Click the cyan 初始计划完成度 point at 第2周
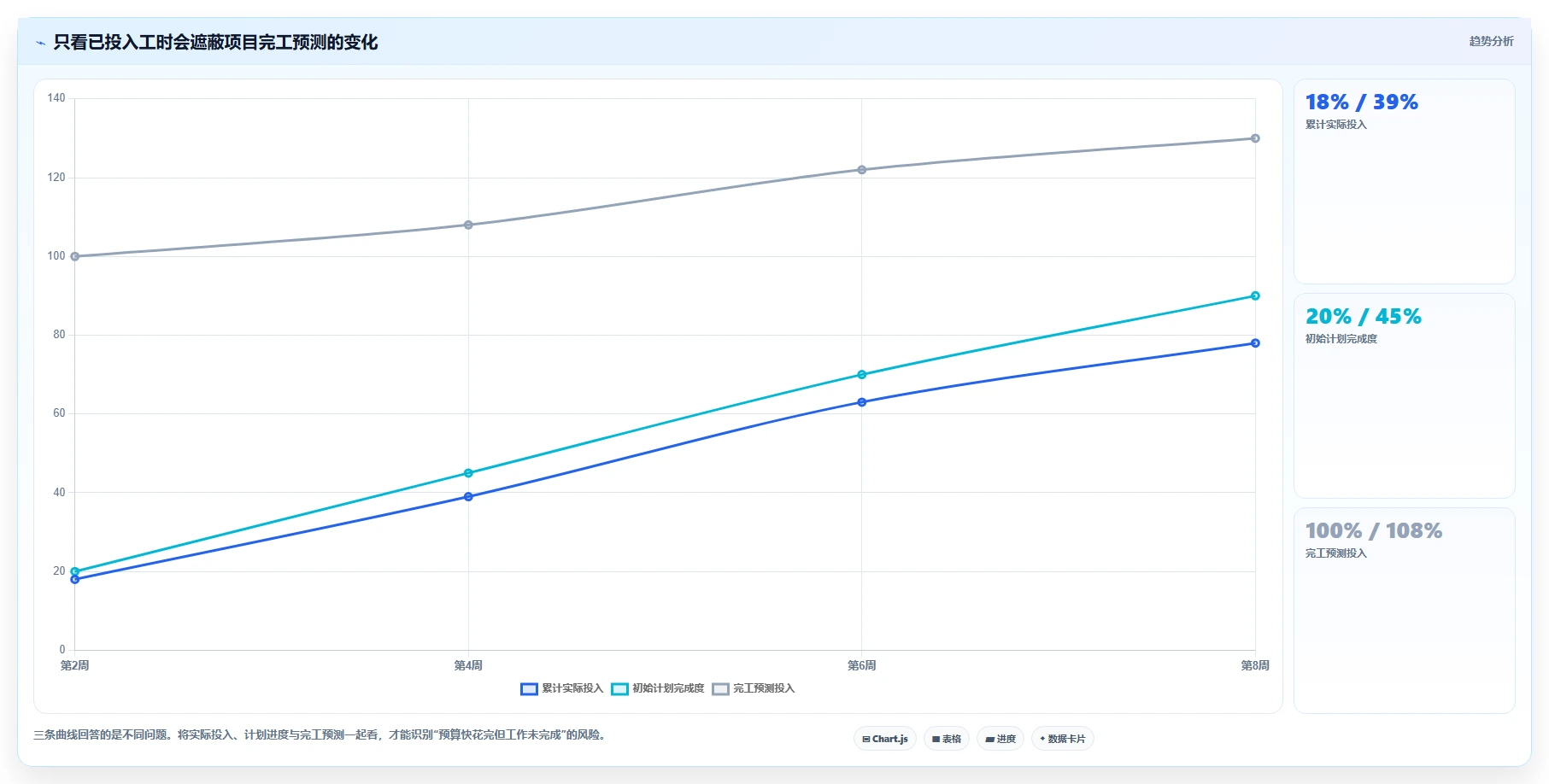Image resolution: width=1549 pixels, height=784 pixels. click(x=75, y=571)
